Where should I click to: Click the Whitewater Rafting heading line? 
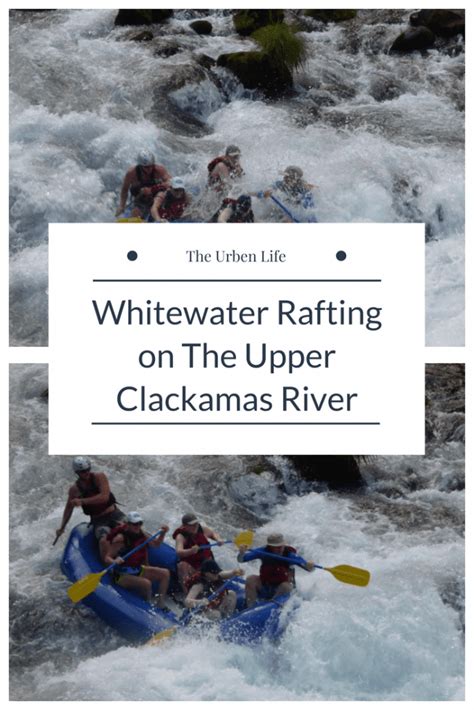pos(237,313)
